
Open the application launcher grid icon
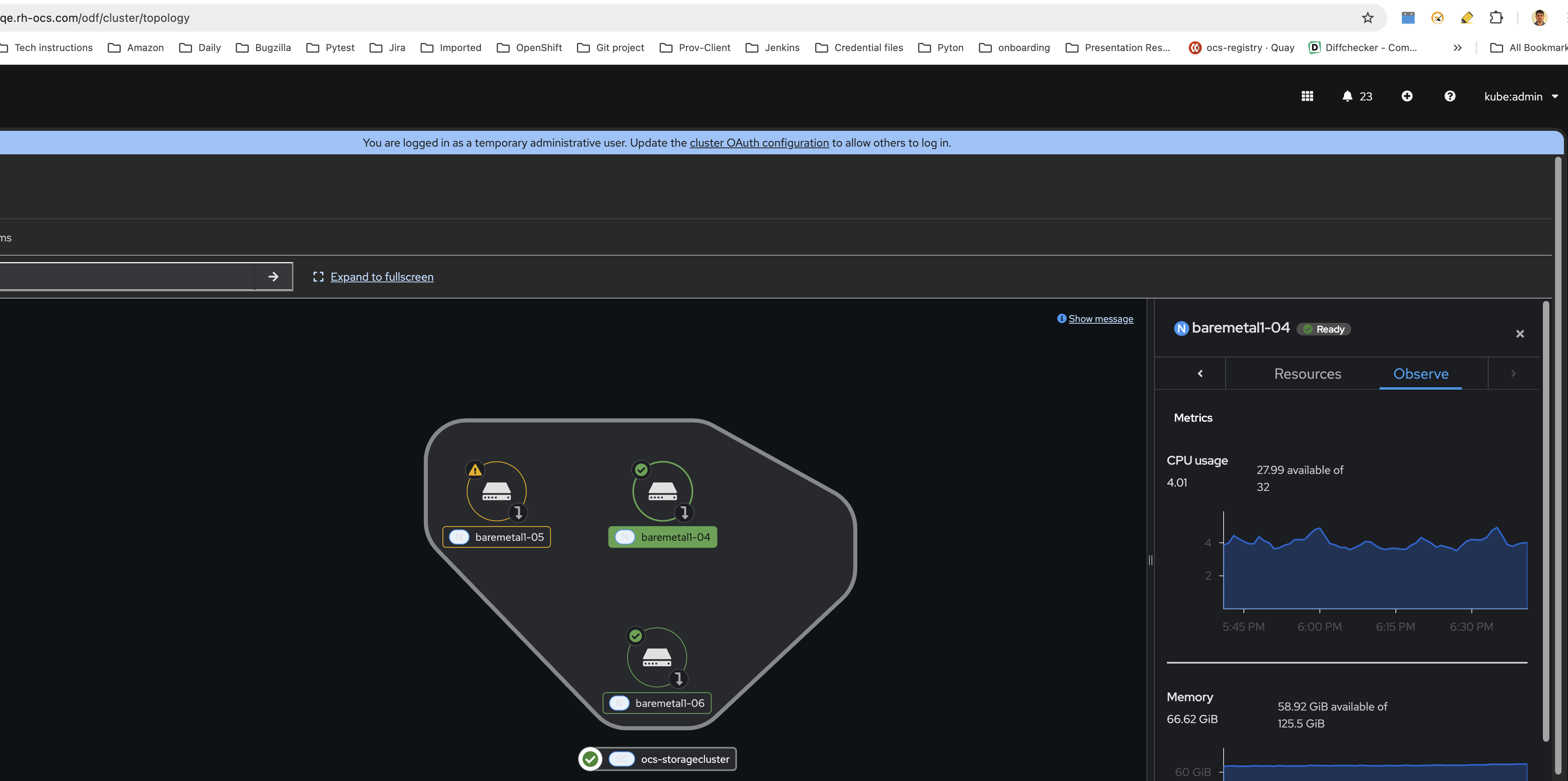pyautogui.click(x=1307, y=96)
